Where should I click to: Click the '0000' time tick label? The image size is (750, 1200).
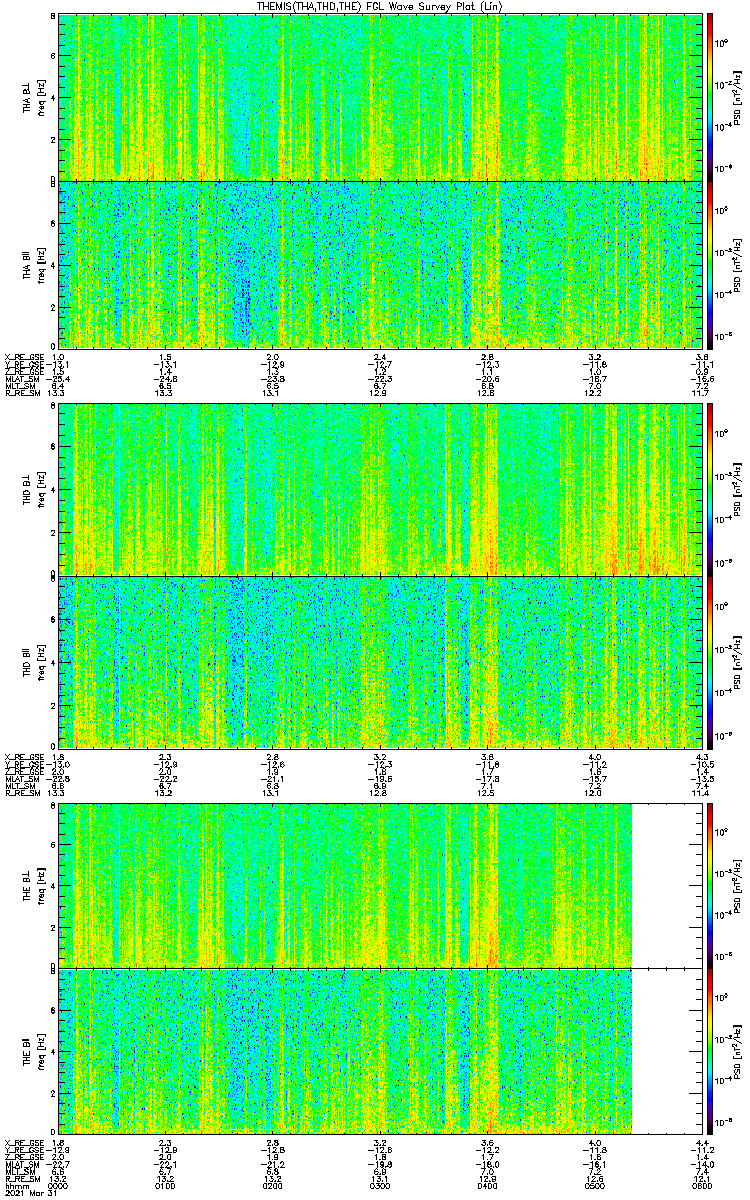[59, 1185]
